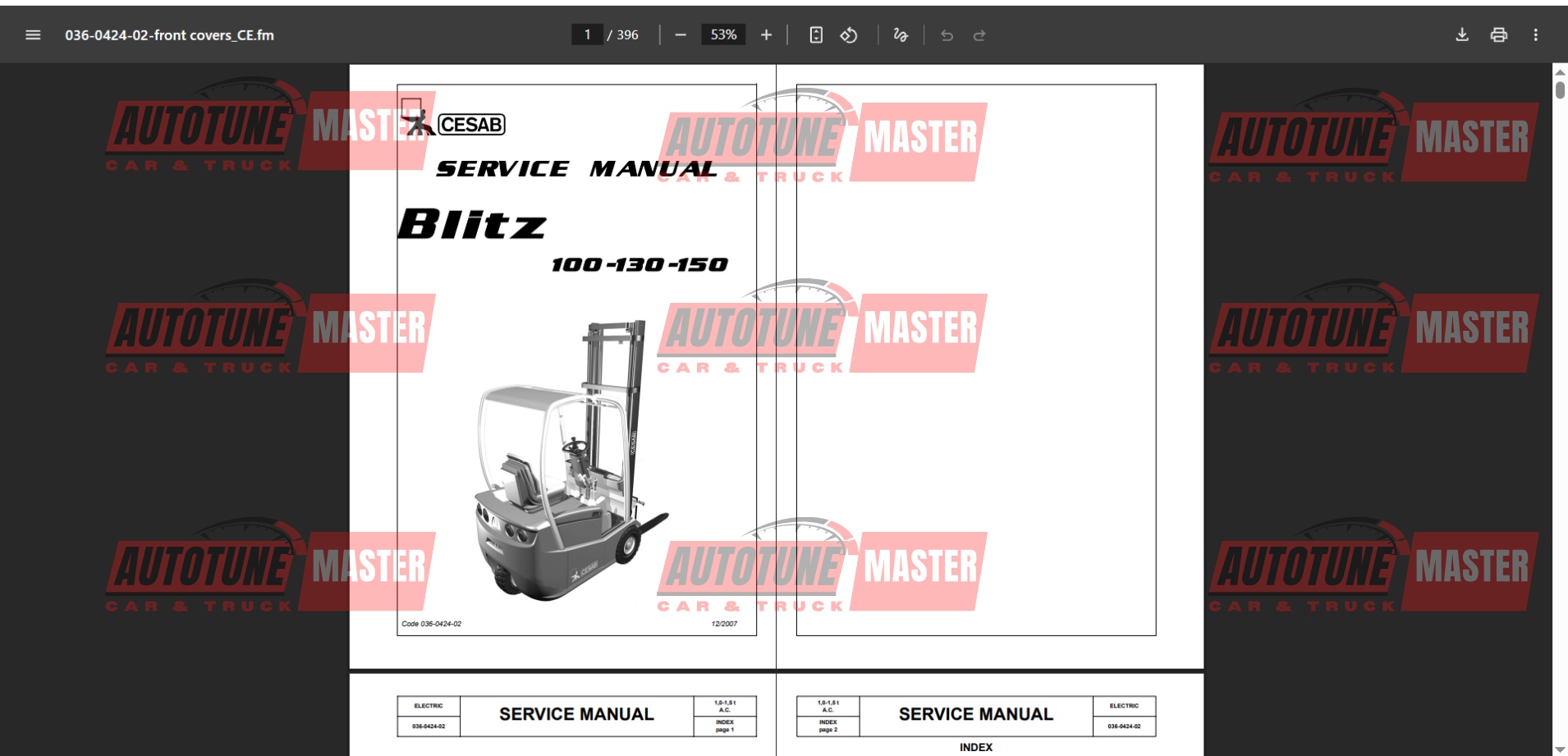
Task: Click the 53% zoom level field
Action: click(x=723, y=34)
